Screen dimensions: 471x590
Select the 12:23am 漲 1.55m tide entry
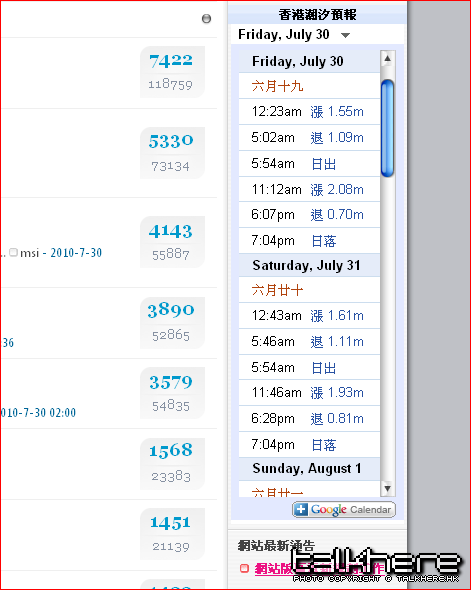[x=309, y=112]
